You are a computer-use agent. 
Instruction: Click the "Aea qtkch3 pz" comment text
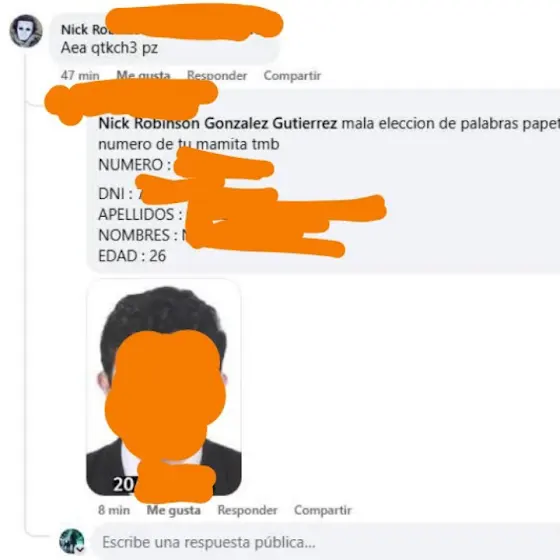click(109, 48)
